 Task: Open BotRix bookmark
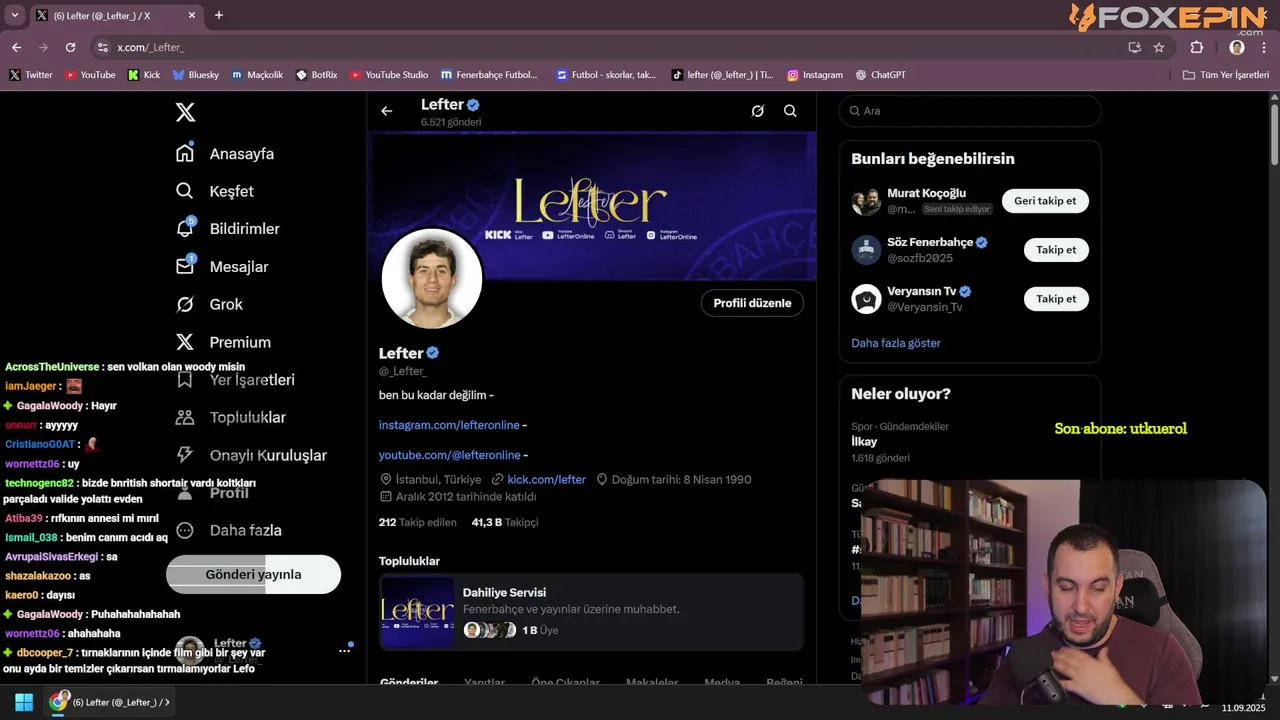(316, 75)
